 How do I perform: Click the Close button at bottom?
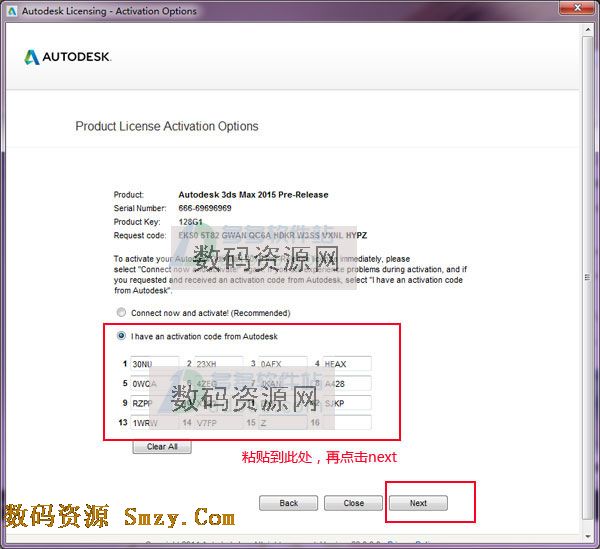(353, 503)
